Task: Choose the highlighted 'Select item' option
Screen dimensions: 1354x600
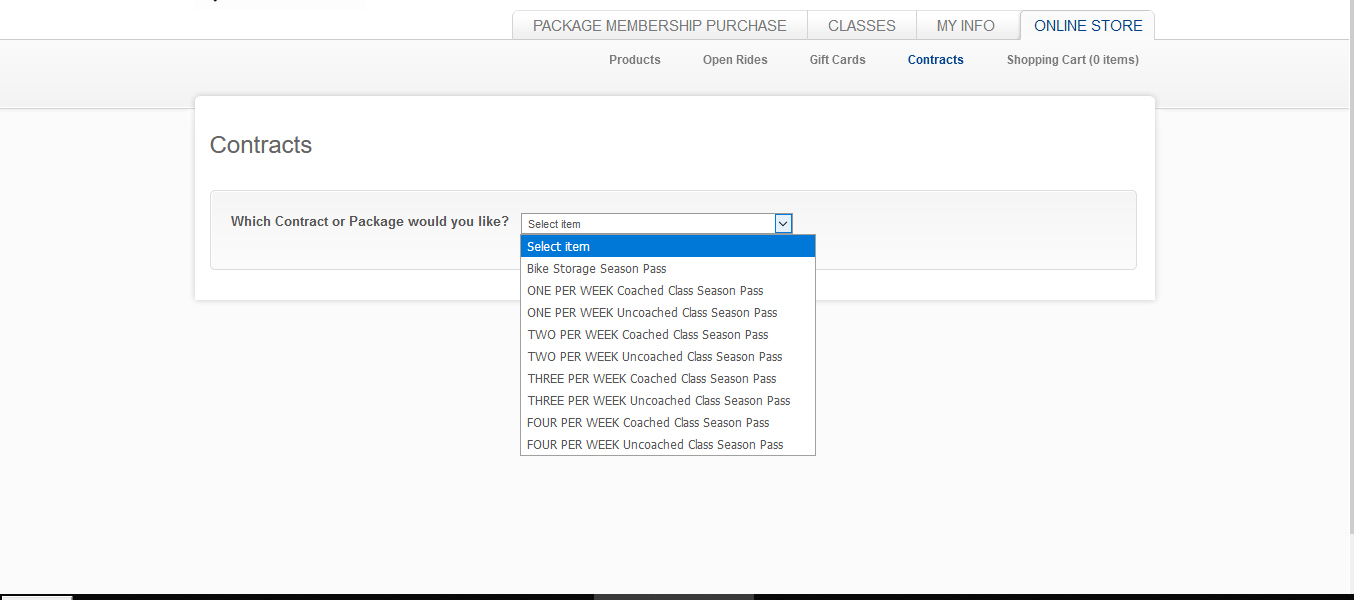Action: pos(667,247)
